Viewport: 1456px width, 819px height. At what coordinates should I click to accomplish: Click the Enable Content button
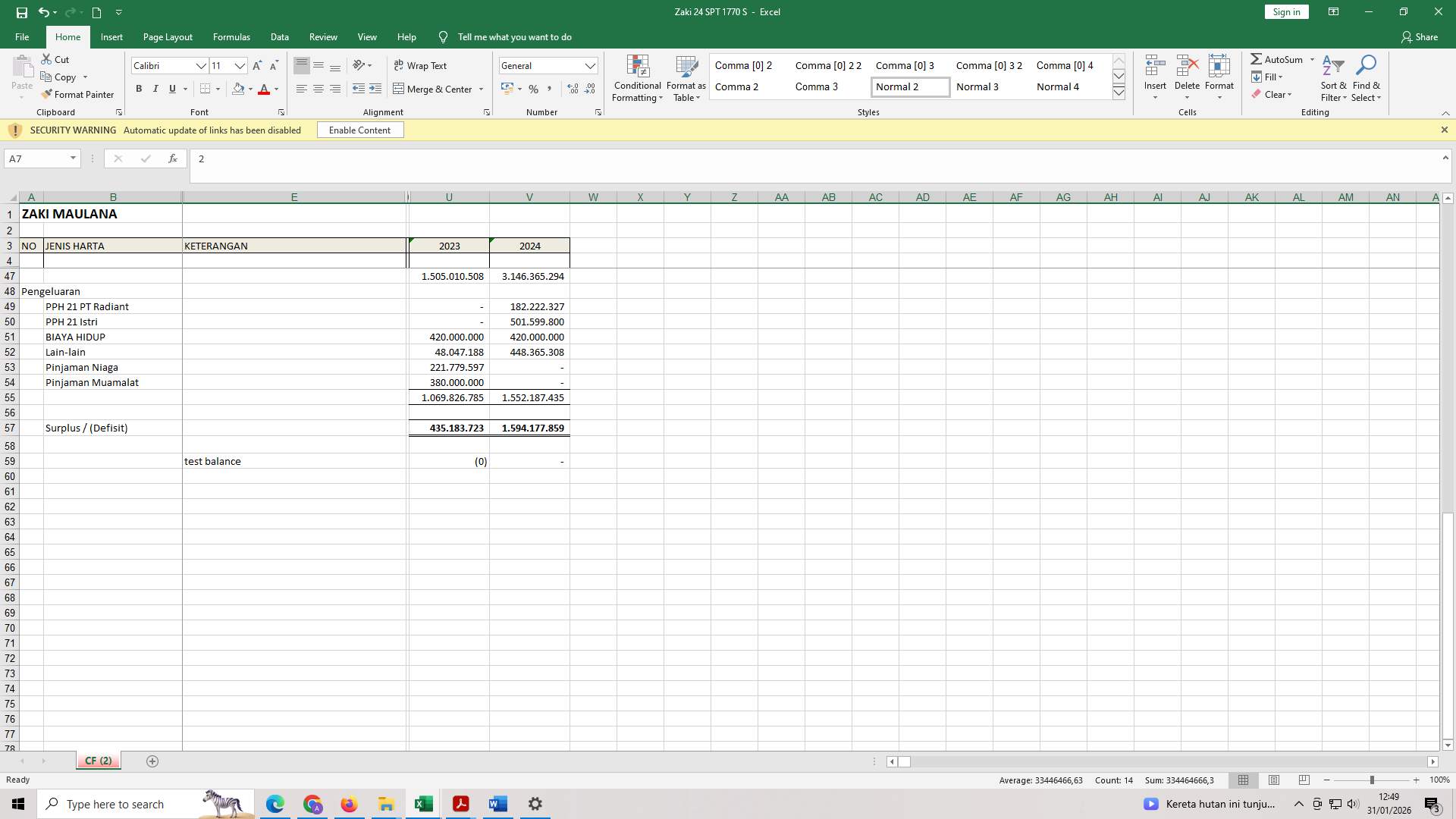click(359, 130)
